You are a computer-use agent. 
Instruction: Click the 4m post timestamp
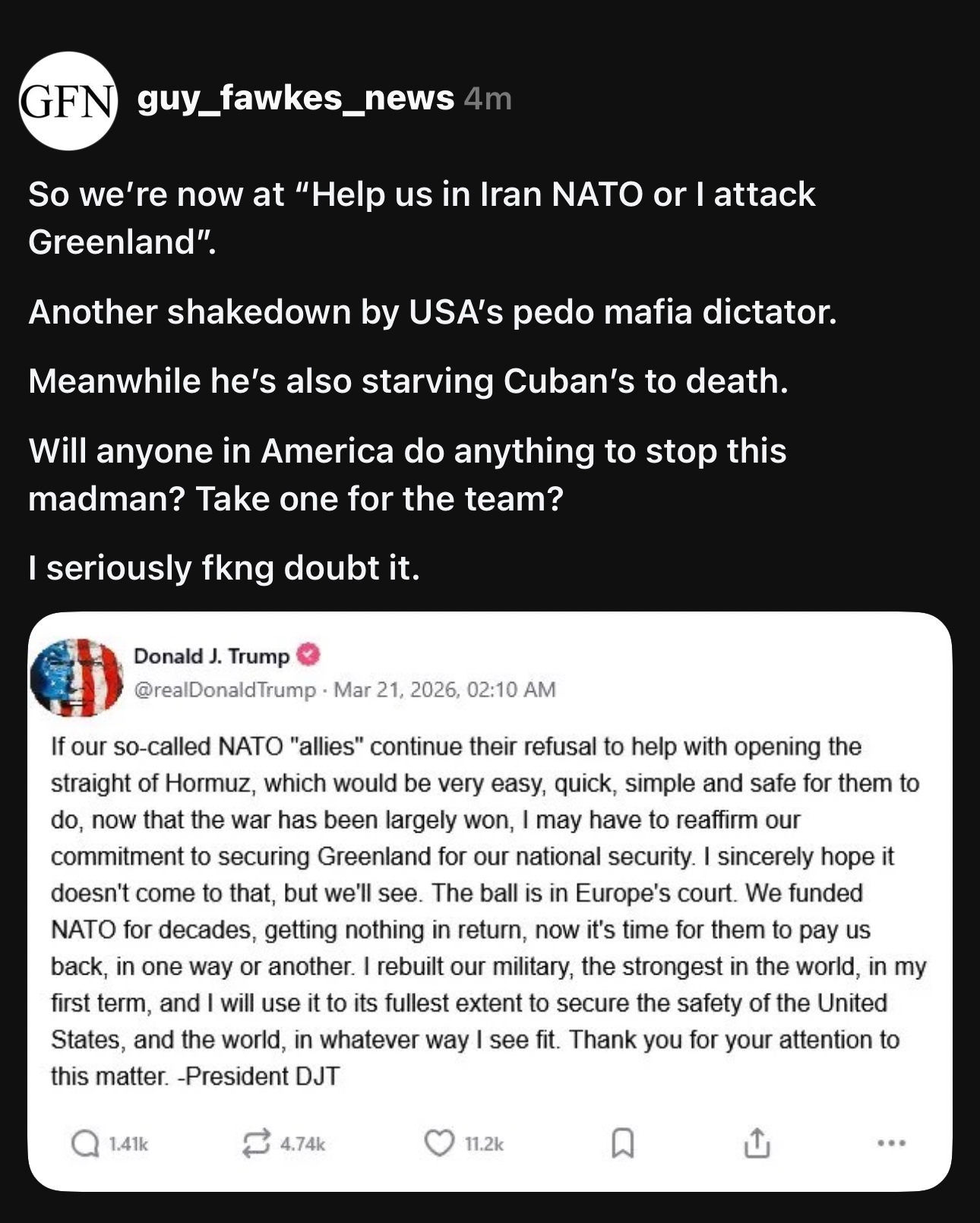[x=488, y=99]
